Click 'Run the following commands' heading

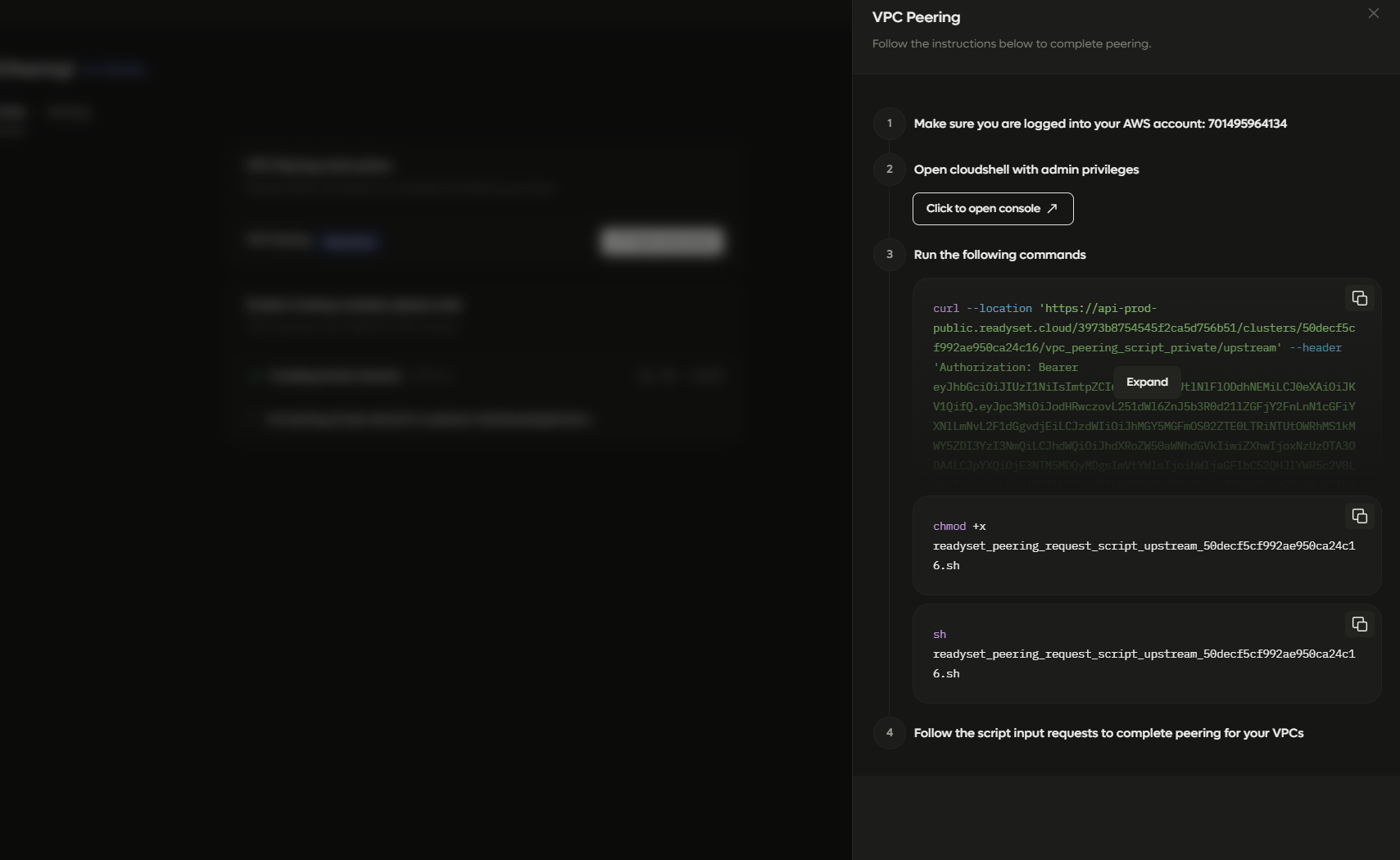click(999, 255)
